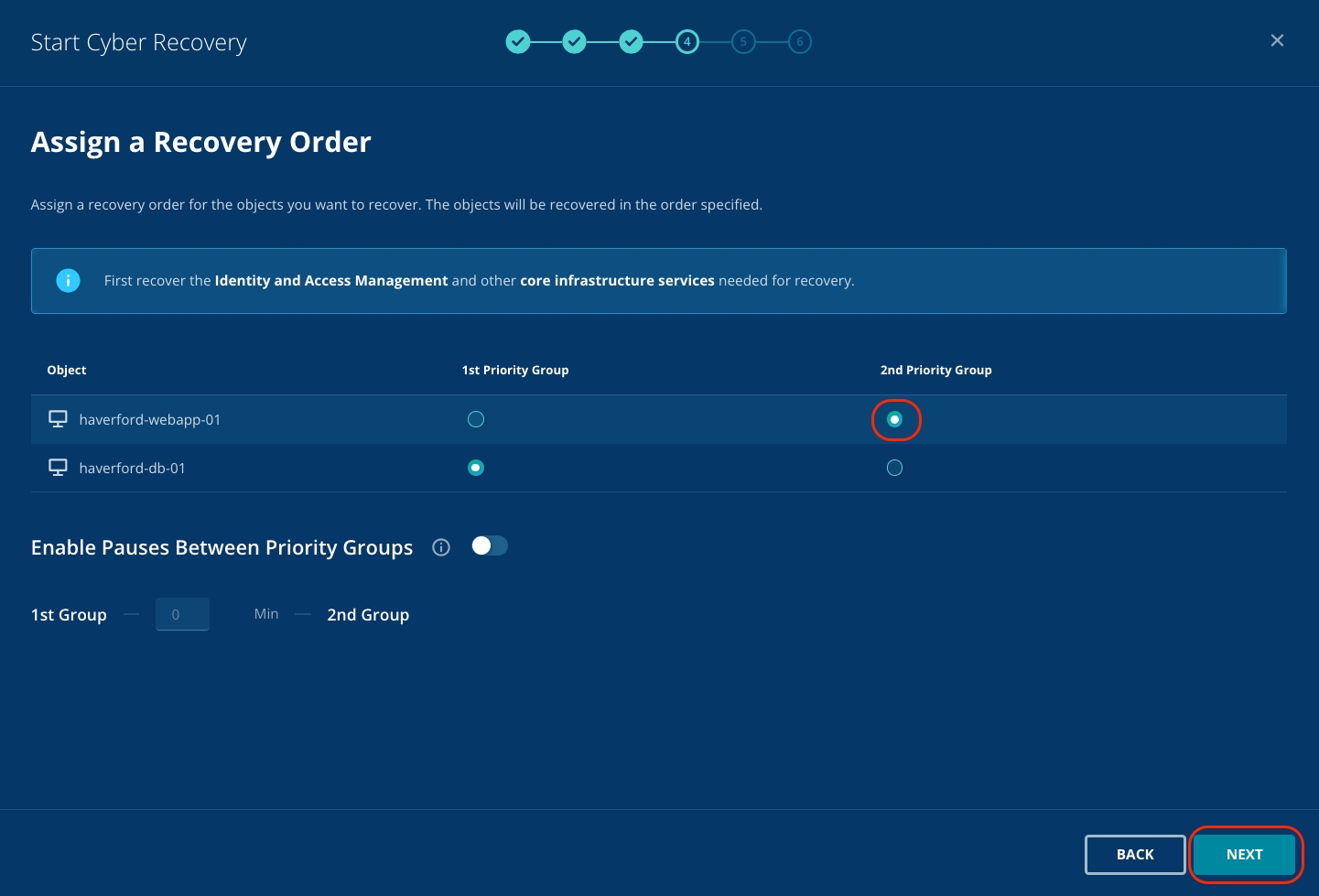Click the haverford-db-01 computer icon

(58, 468)
